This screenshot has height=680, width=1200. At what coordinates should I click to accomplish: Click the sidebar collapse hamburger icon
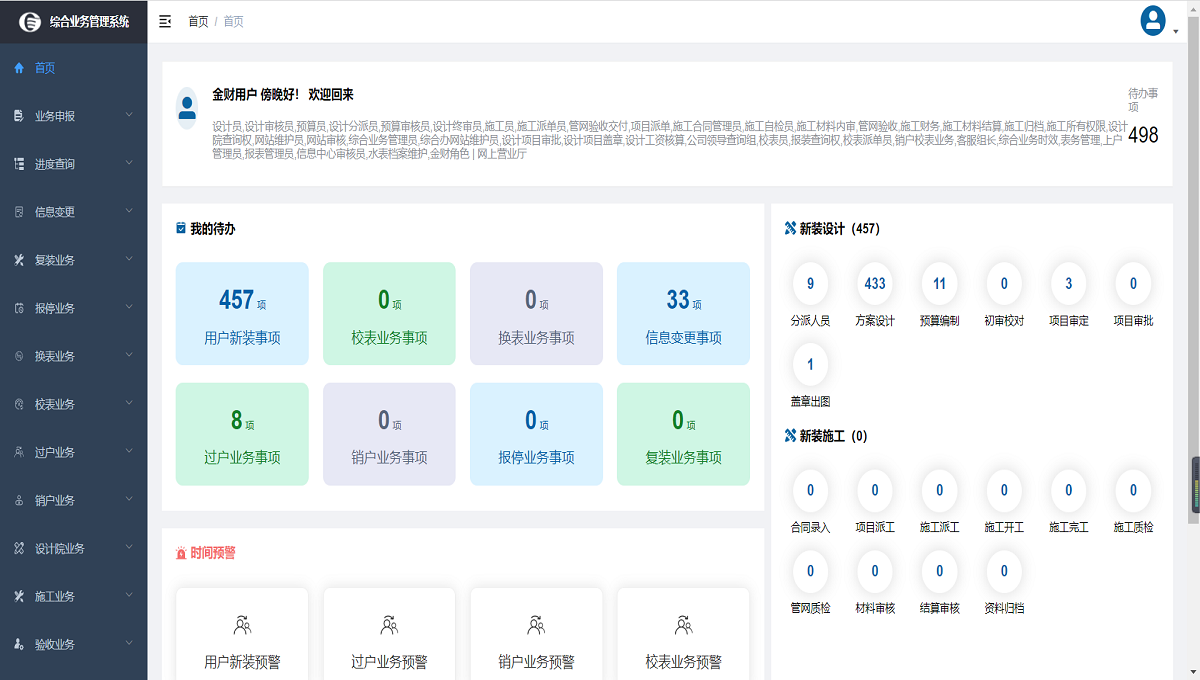[165, 20]
